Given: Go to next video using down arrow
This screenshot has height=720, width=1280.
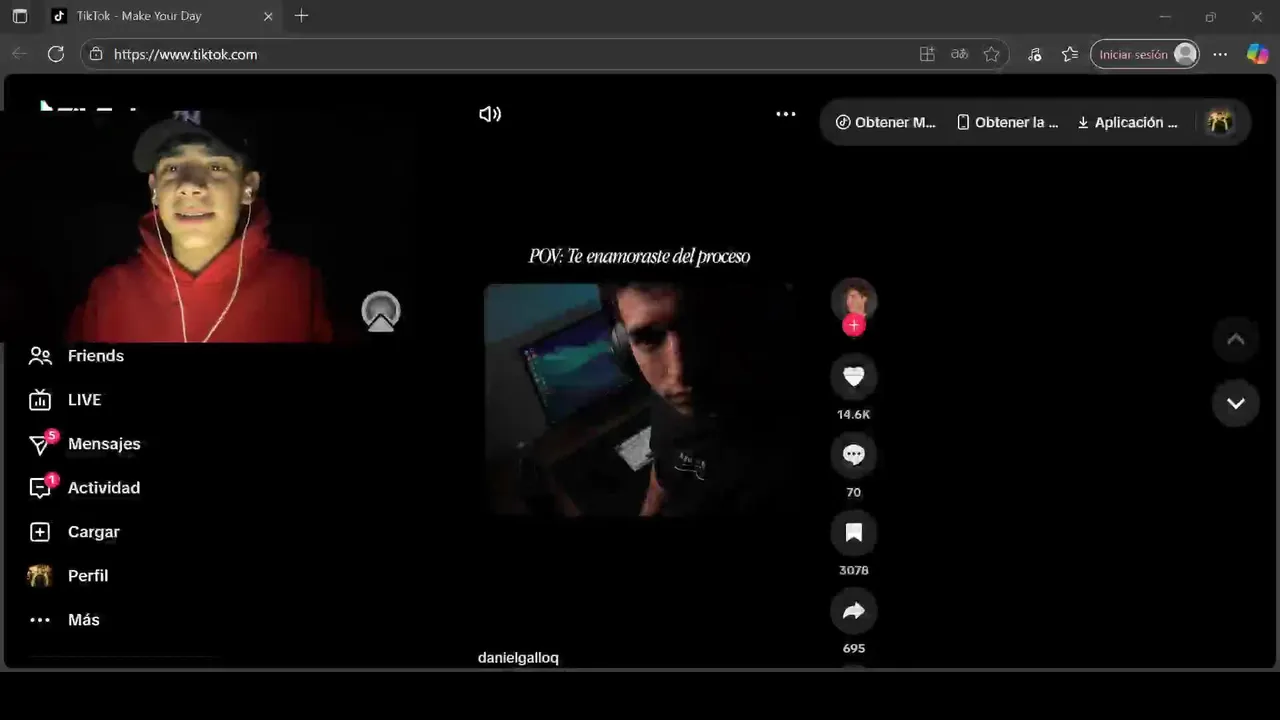Looking at the screenshot, I should click(x=1236, y=403).
